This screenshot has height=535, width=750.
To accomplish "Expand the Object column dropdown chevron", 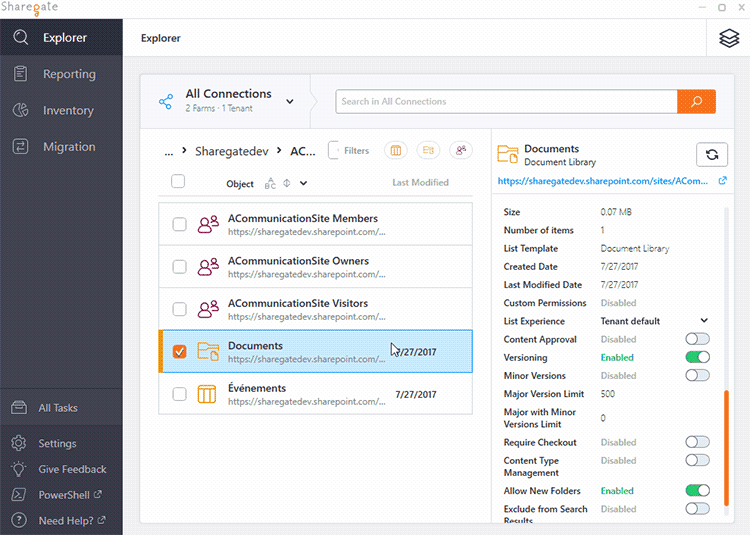I will click(303, 183).
